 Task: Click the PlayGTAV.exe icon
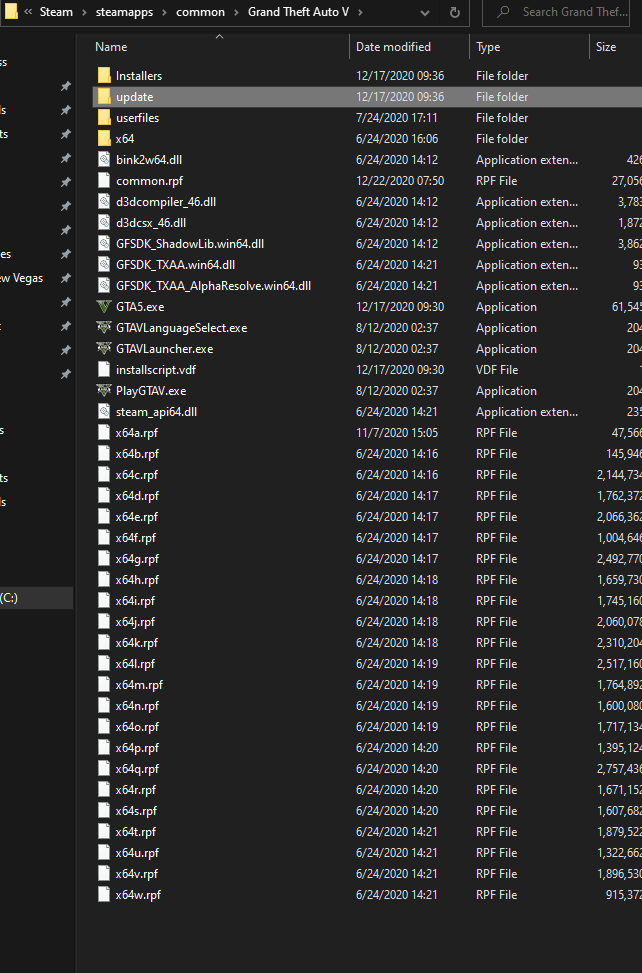(x=104, y=391)
